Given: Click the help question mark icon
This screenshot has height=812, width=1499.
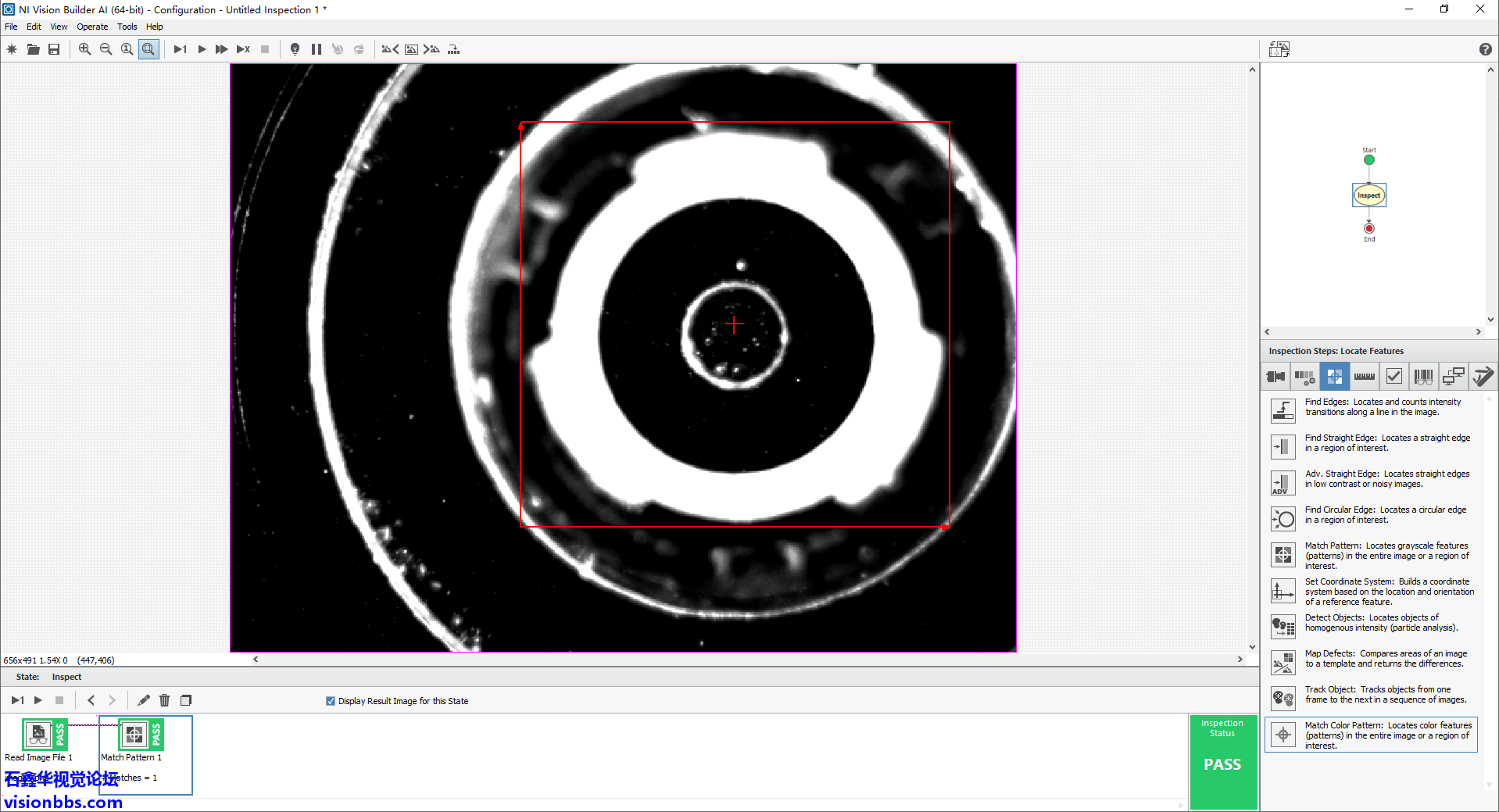Looking at the screenshot, I should click(x=1485, y=49).
